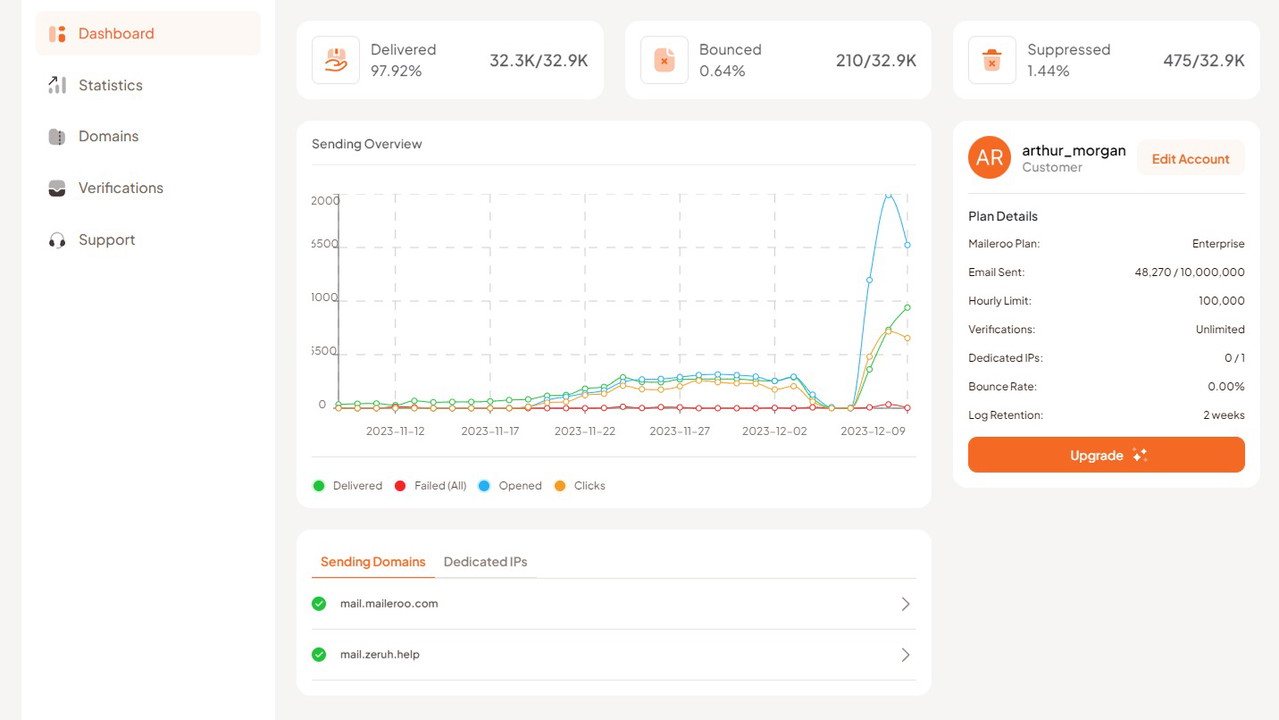
Task: Click the orange Clicks legend swatch
Action: pos(560,486)
